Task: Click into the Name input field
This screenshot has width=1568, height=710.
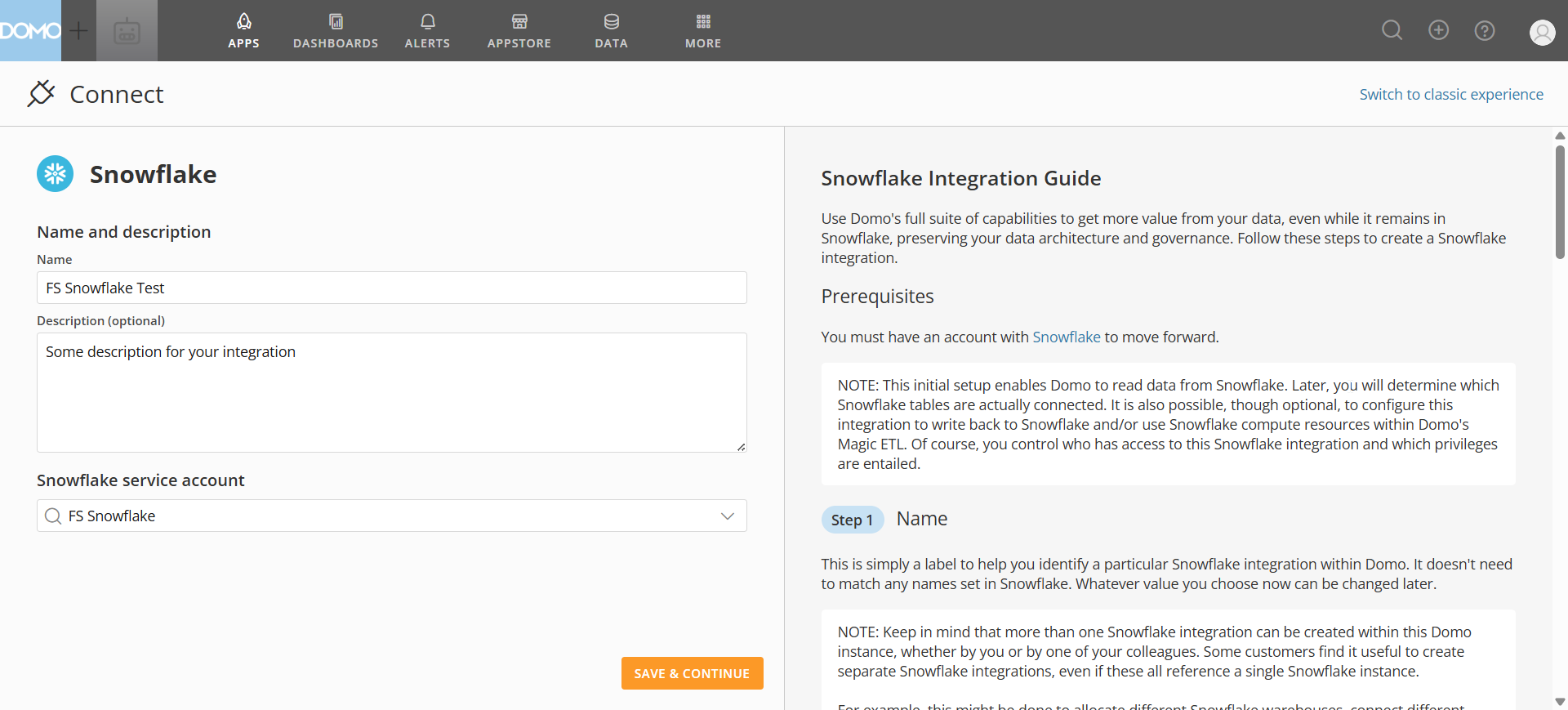Action: 391,288
